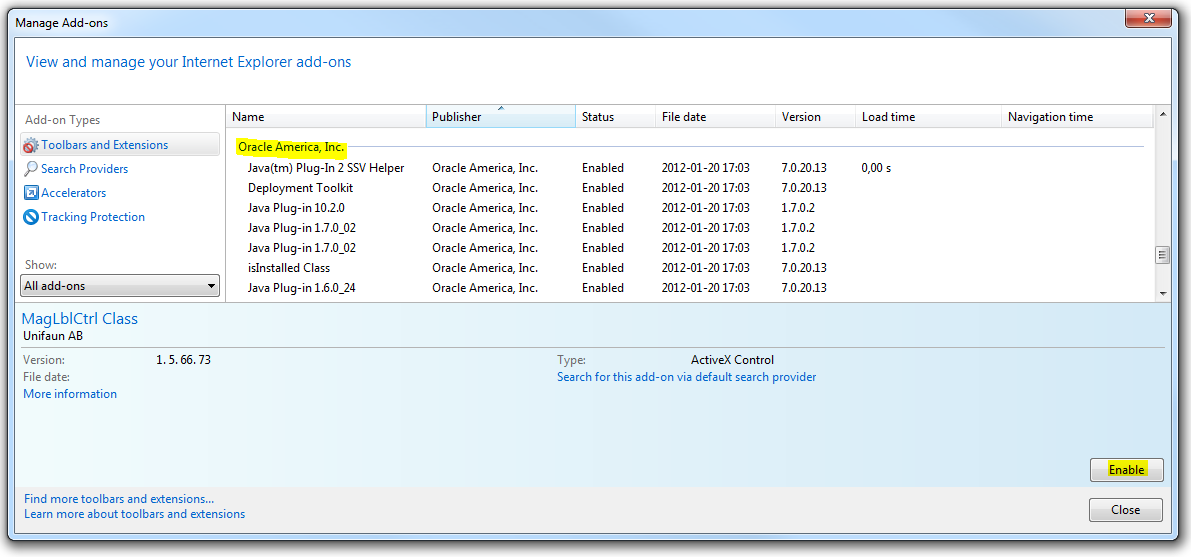Open the More information link
The image size is (1191, 557).
70,394
